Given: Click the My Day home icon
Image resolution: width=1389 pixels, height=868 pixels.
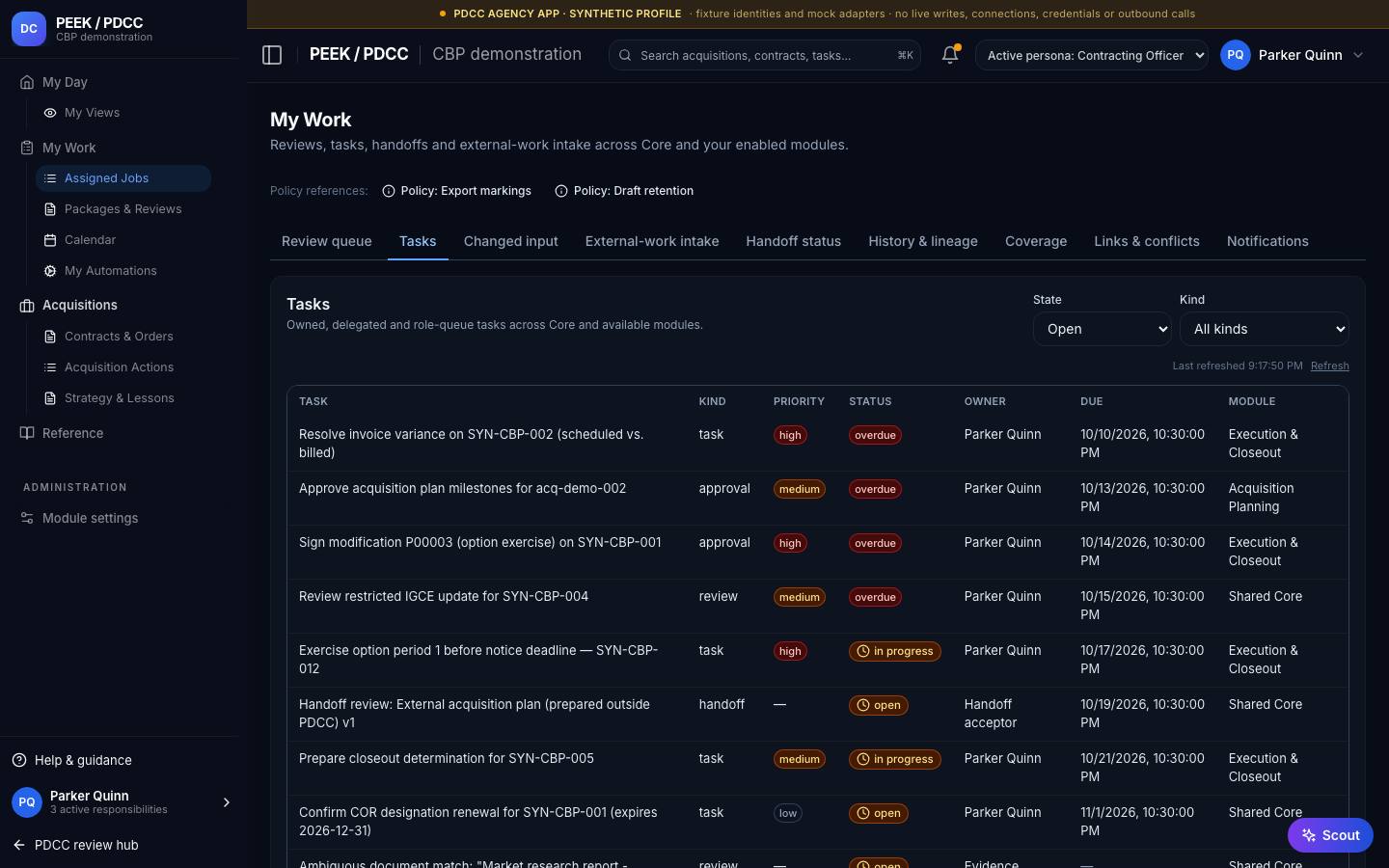Looking at the screenshot, I should tap(27, 82).
